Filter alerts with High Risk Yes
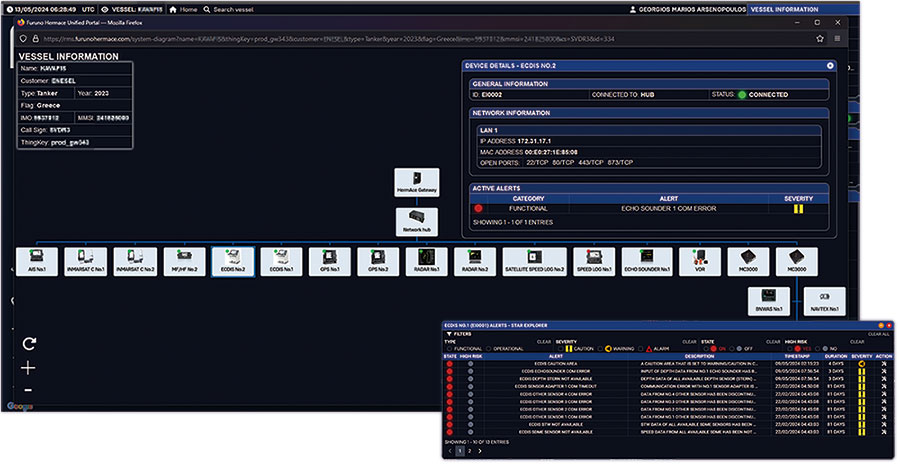 pyautogui.click(x=790, y=349)
